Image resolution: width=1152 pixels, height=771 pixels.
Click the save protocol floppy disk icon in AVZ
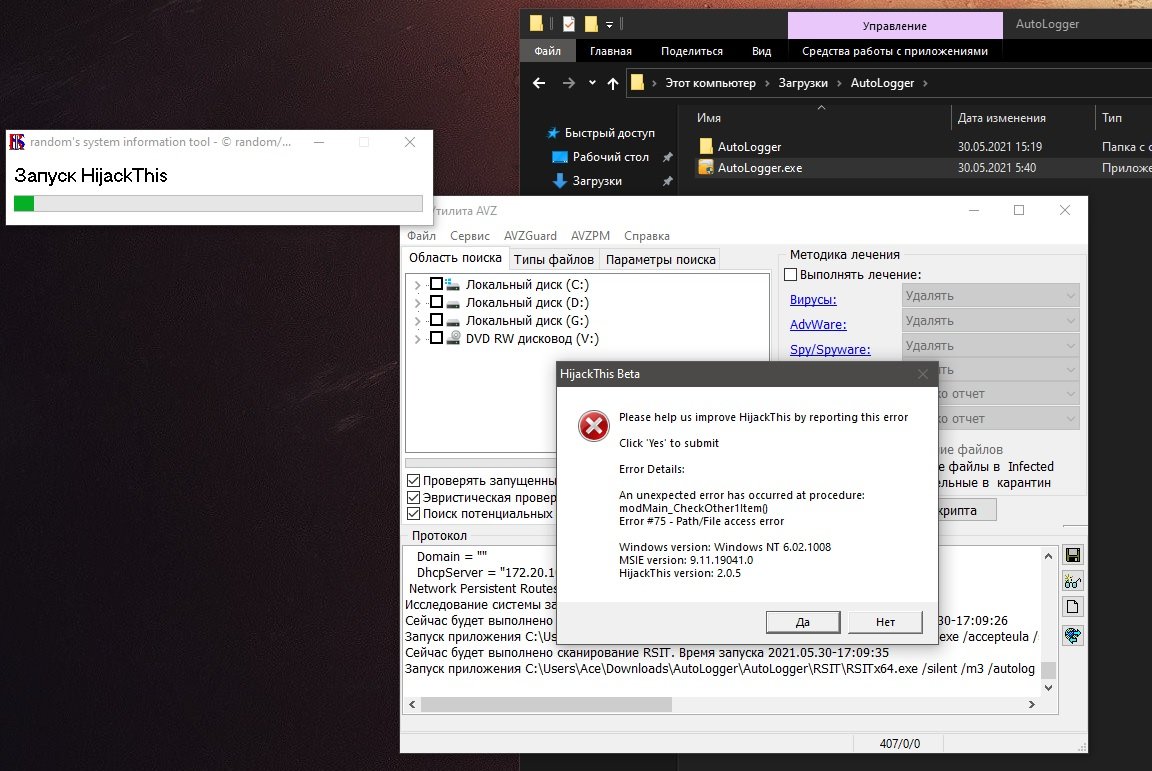(1072, 555)
